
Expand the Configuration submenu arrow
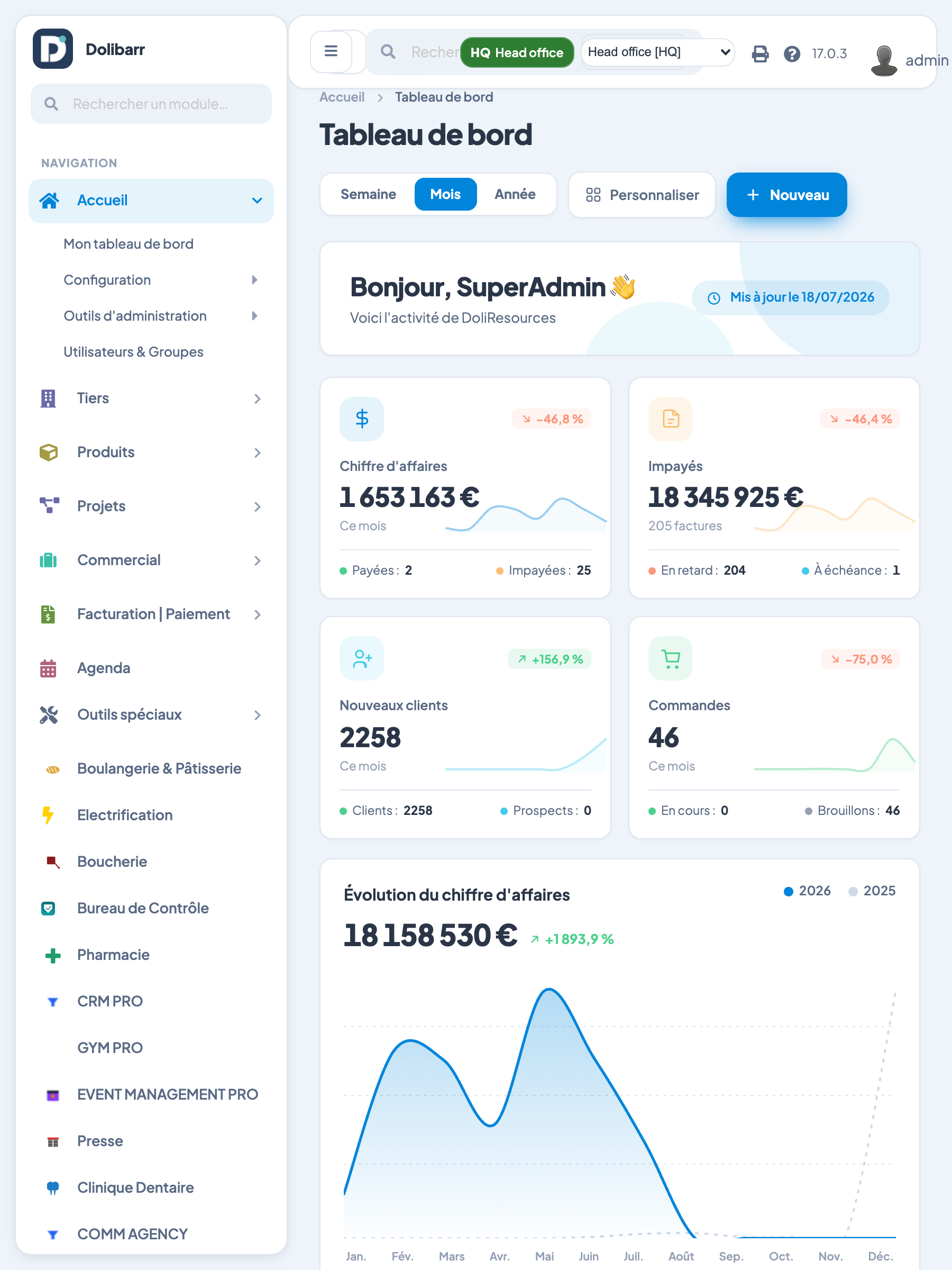click(x=255, y=280)
